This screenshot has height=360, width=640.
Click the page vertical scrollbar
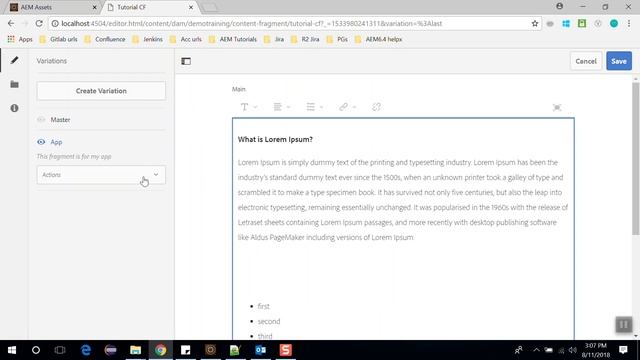pos(636,158)
